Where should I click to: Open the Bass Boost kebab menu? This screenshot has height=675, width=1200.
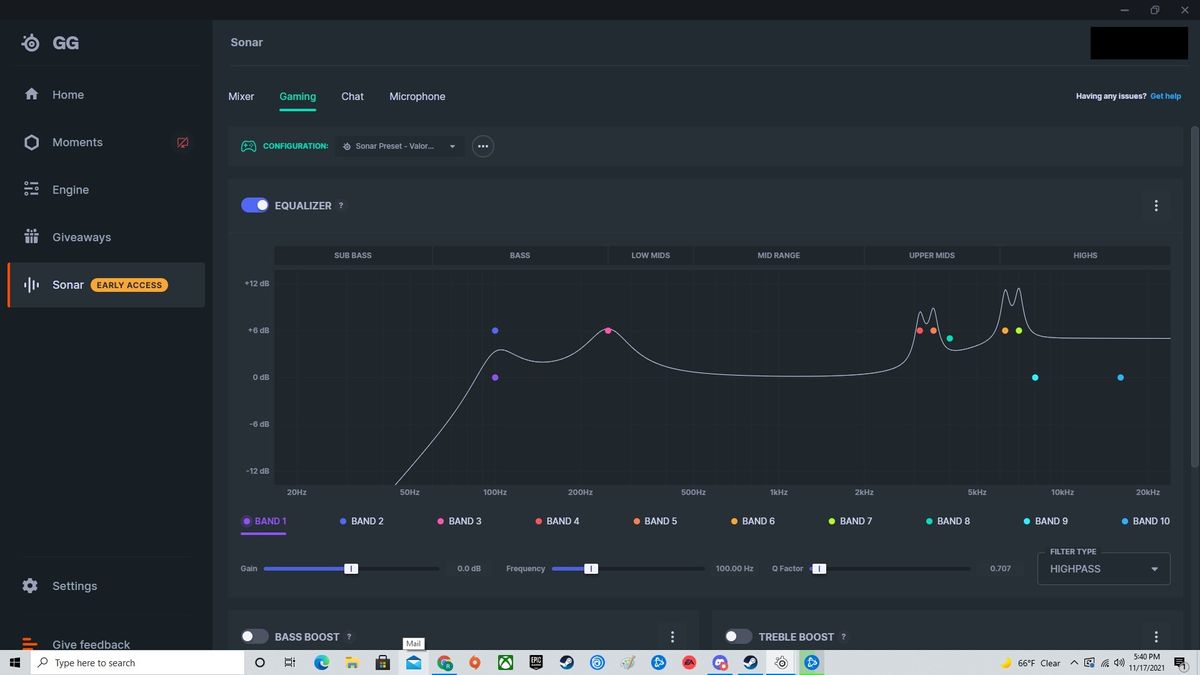672,637
